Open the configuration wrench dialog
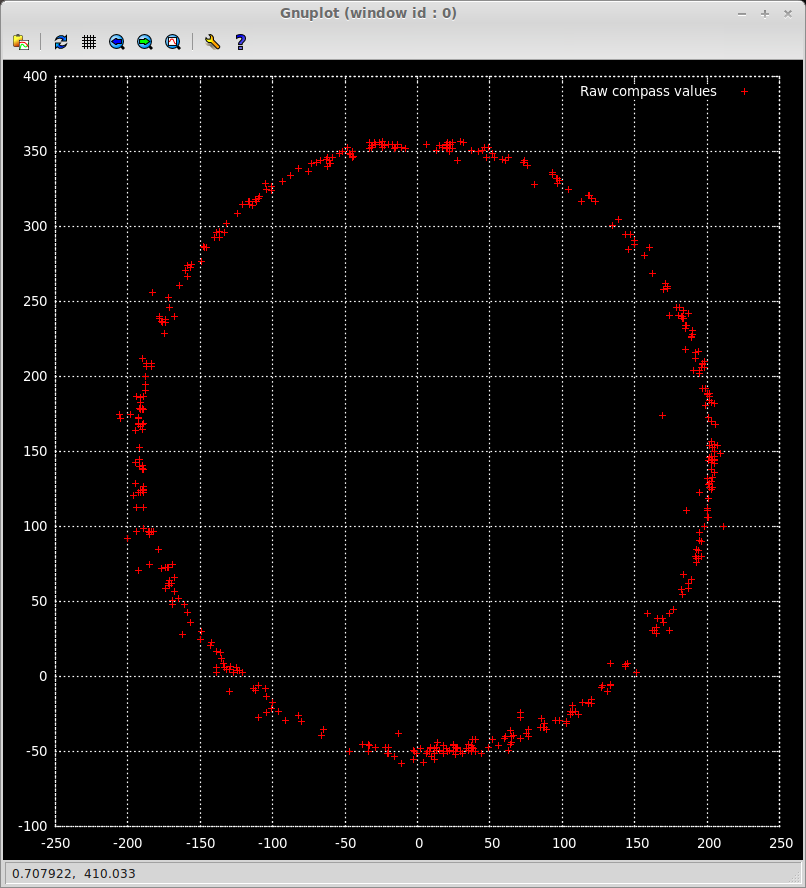Image resolution: width=806 pixels, height=888 pixels. (x=211, y=42)
